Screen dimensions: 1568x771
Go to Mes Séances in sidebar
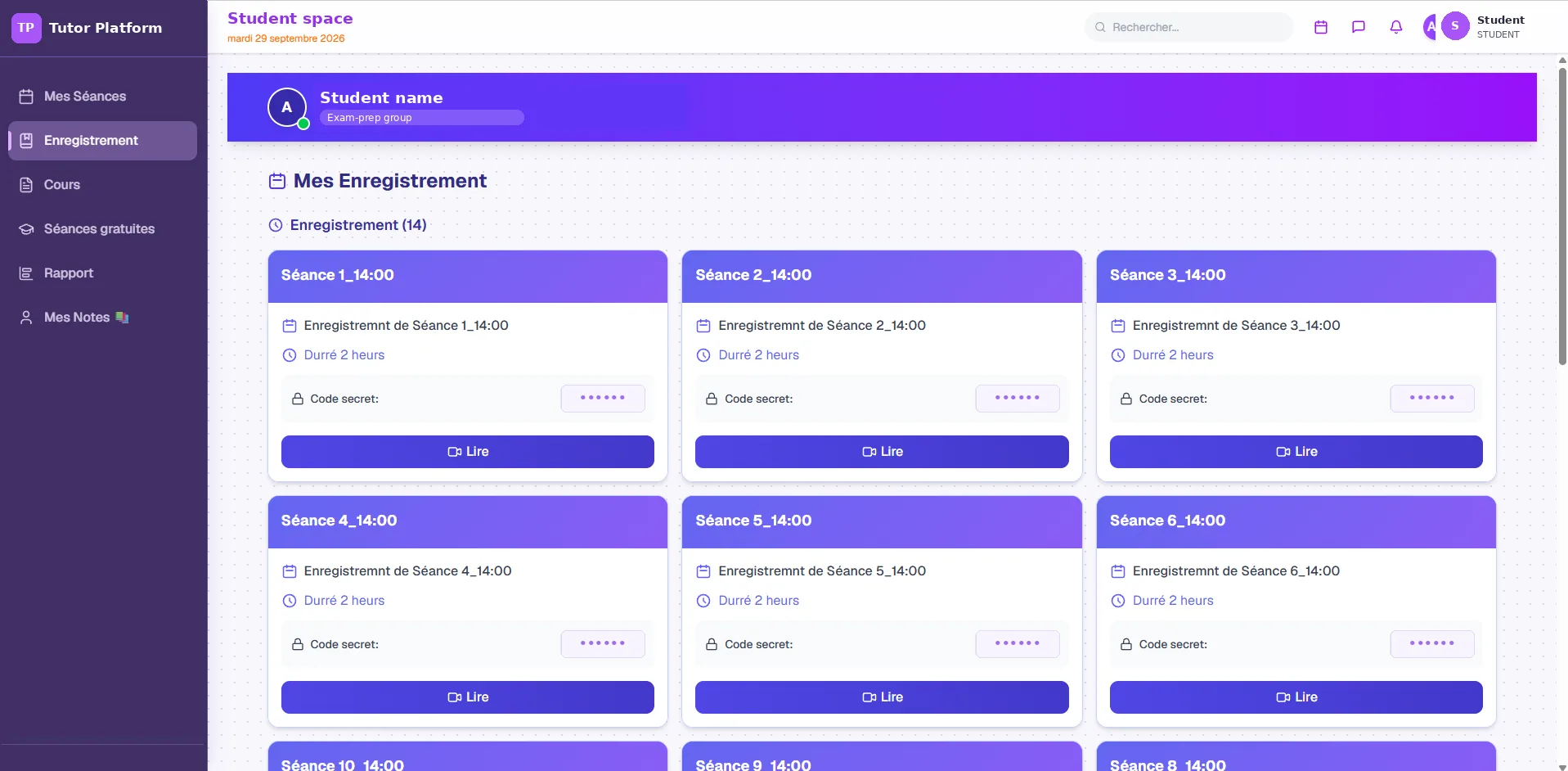pos(102,97)
